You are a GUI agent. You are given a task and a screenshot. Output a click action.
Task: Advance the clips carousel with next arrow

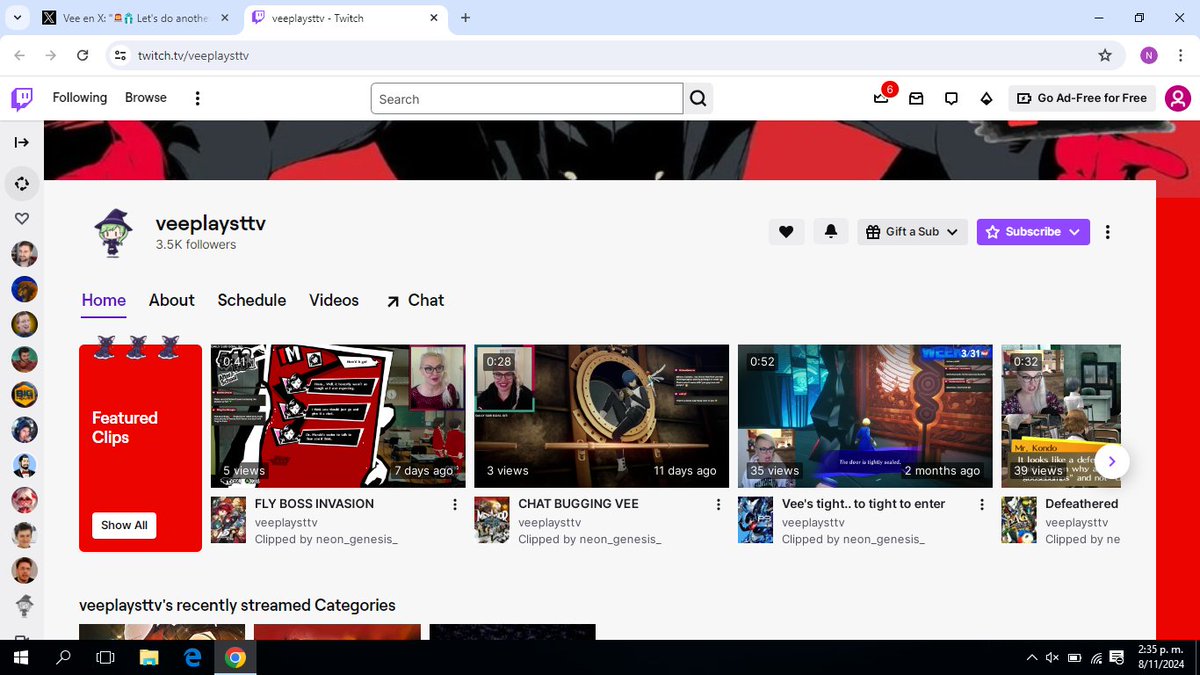(x=1112, y=461)
